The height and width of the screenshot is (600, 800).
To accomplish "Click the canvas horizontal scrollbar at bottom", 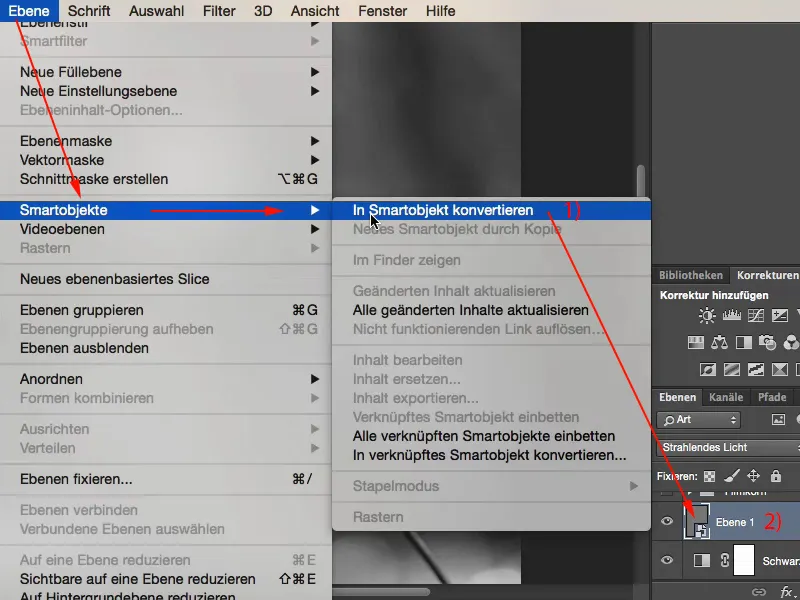I will pos(382,592).
